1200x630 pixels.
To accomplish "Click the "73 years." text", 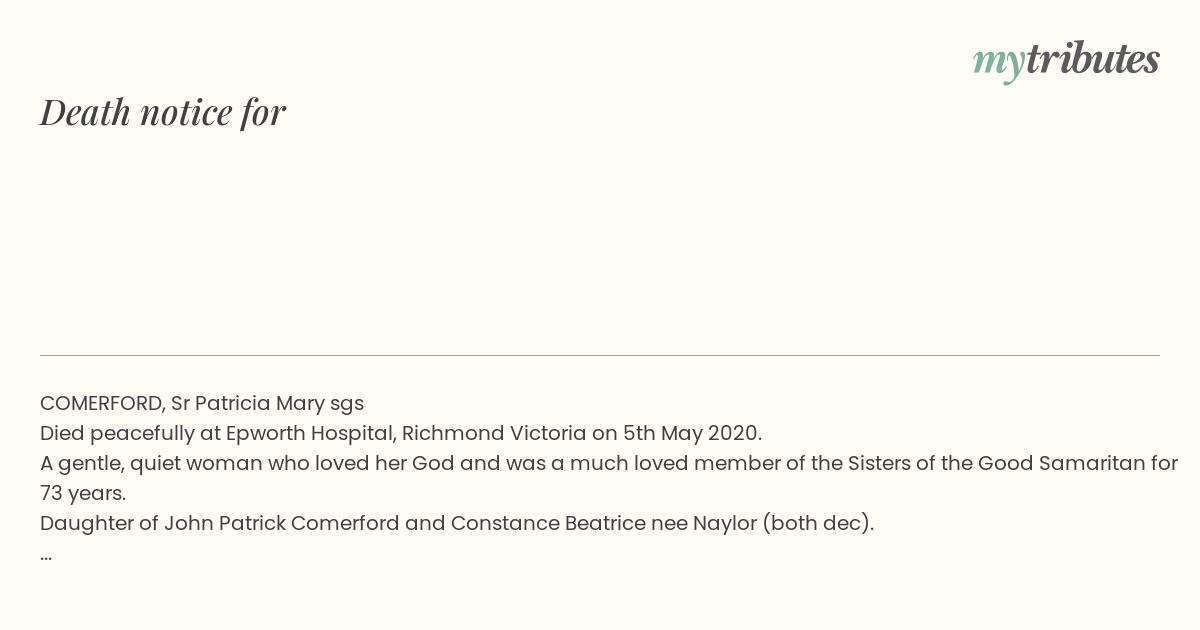I will [x=83, y=494].
